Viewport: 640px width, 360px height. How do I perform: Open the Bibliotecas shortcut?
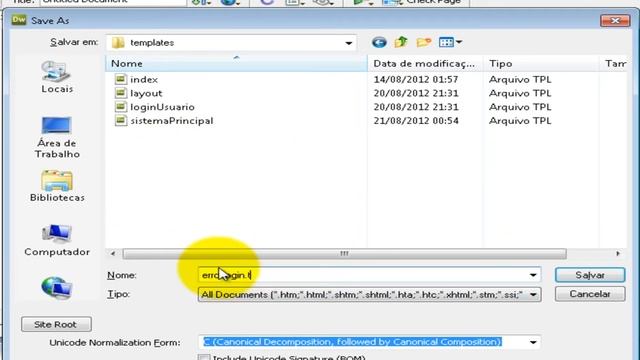(x=57, y=186)
